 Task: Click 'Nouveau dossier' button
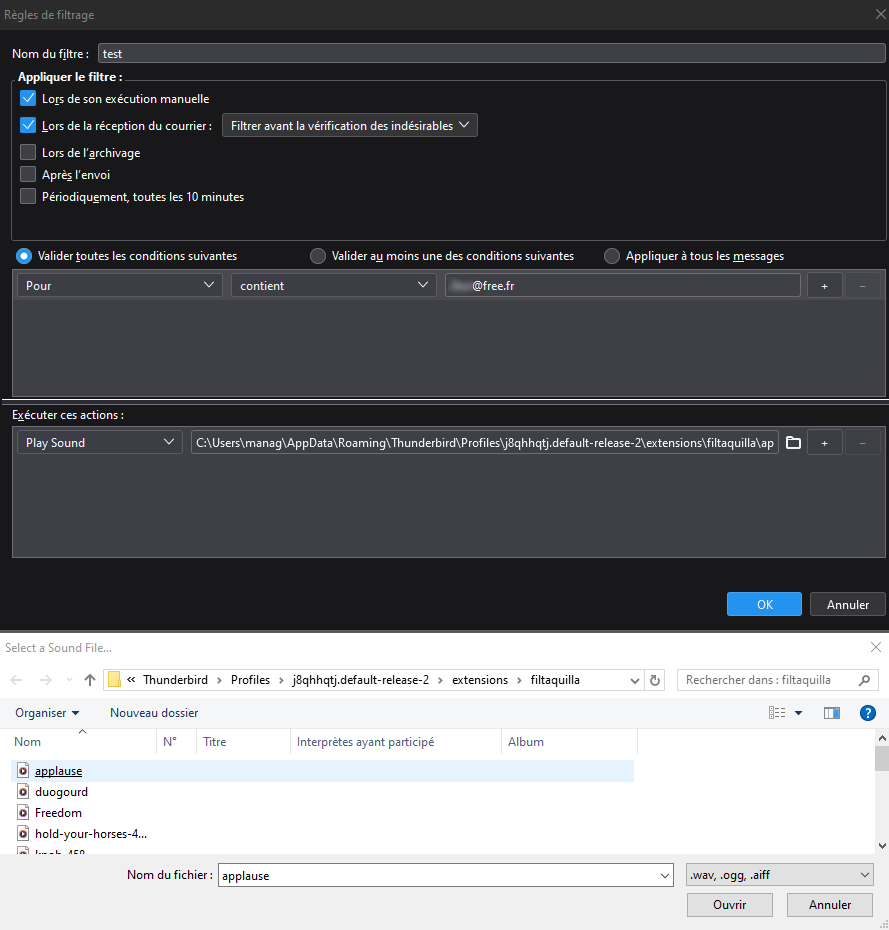click(154, 712)
